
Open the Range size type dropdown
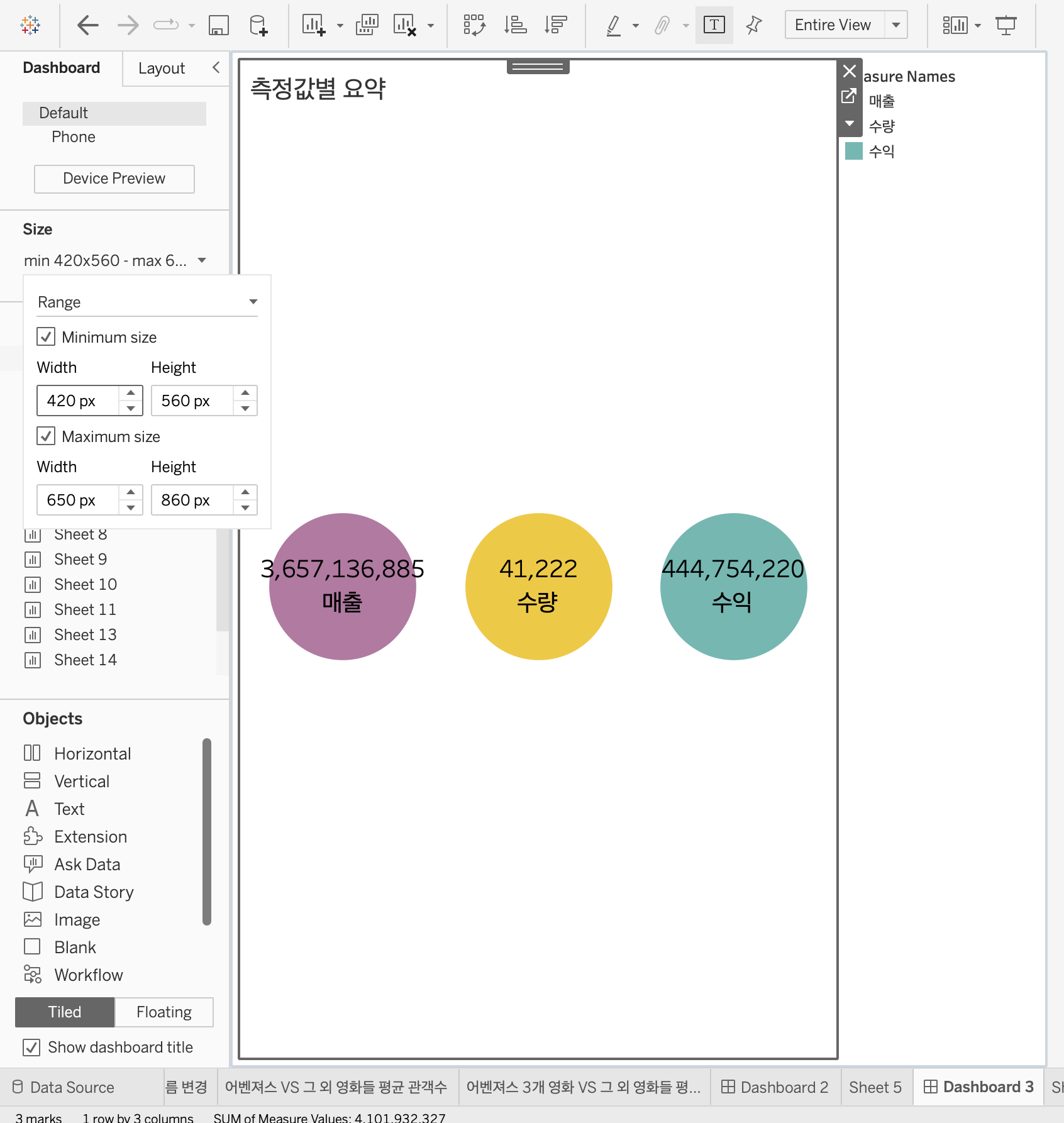[x=147, y=302]
